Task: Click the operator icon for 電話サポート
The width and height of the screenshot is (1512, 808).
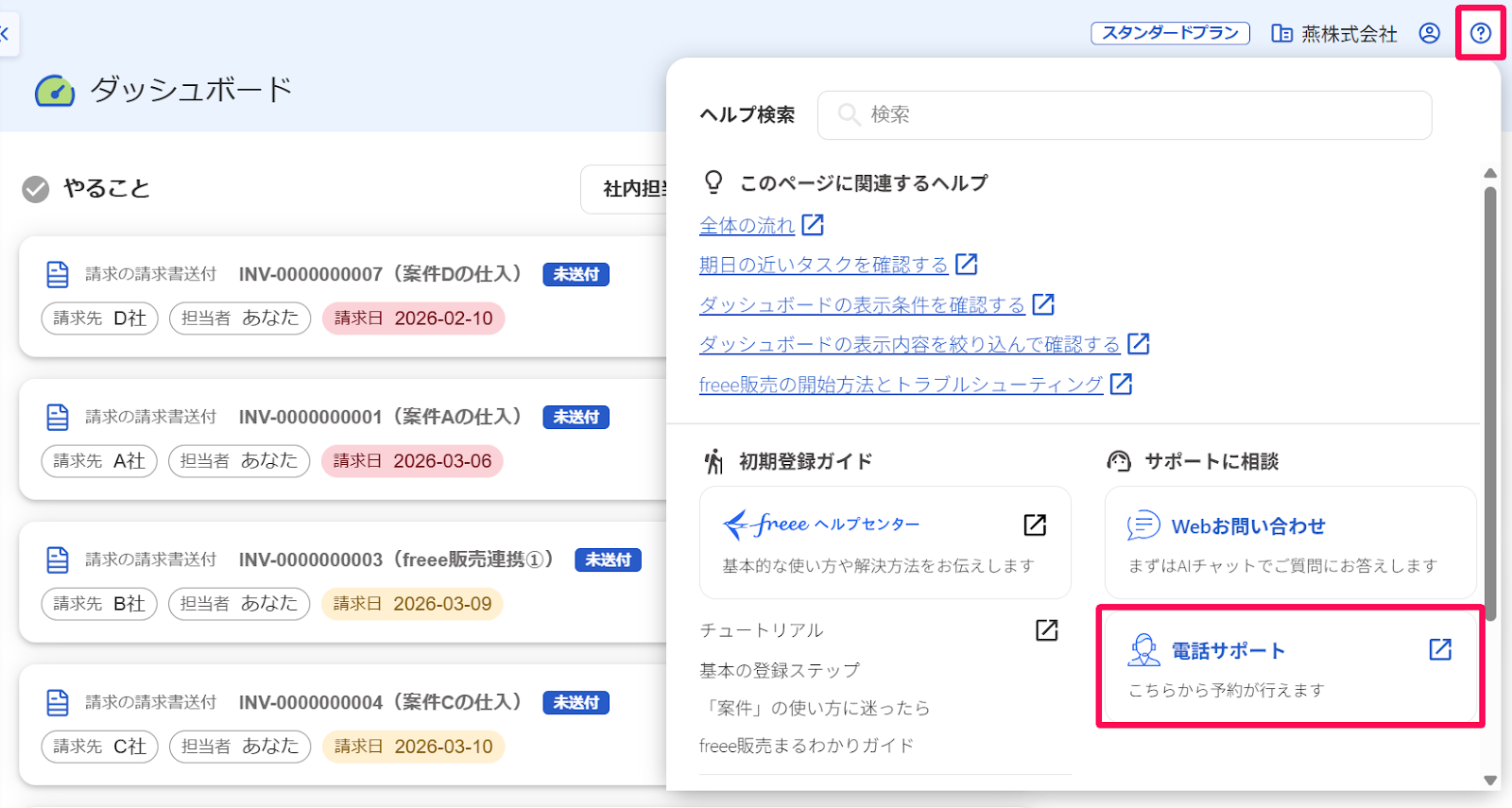Action: [x=1143, y=650]
